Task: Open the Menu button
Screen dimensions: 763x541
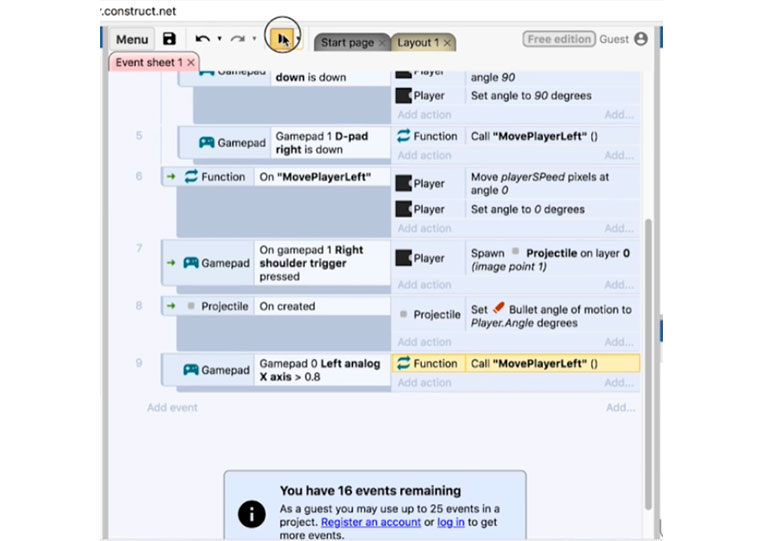Action: pos(132,39)
